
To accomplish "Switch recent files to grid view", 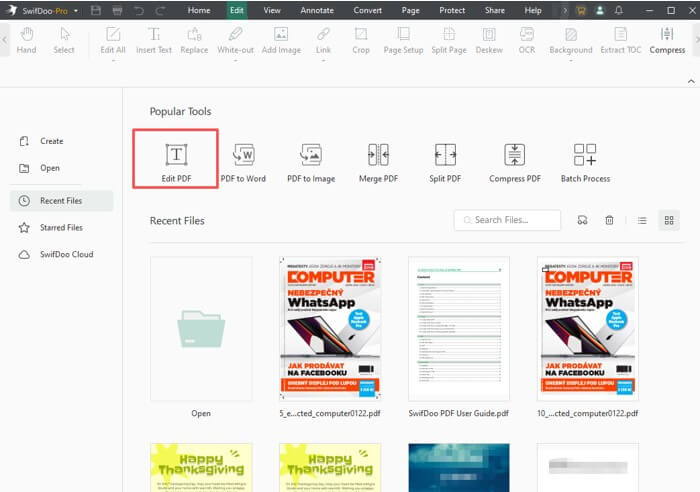I will tap(669, 220).
